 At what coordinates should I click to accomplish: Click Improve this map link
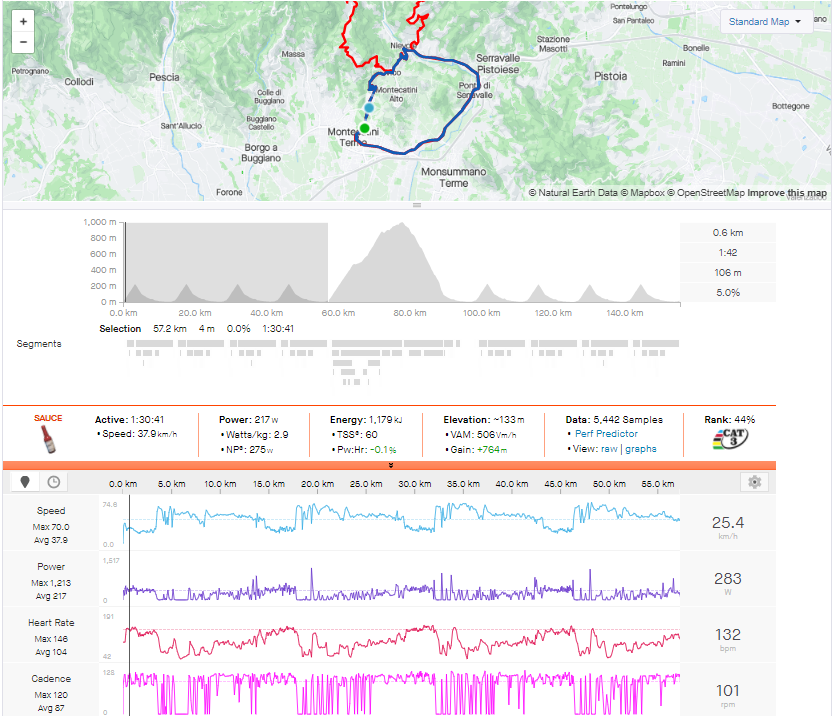pyautogui.click(x=787, y=193)
